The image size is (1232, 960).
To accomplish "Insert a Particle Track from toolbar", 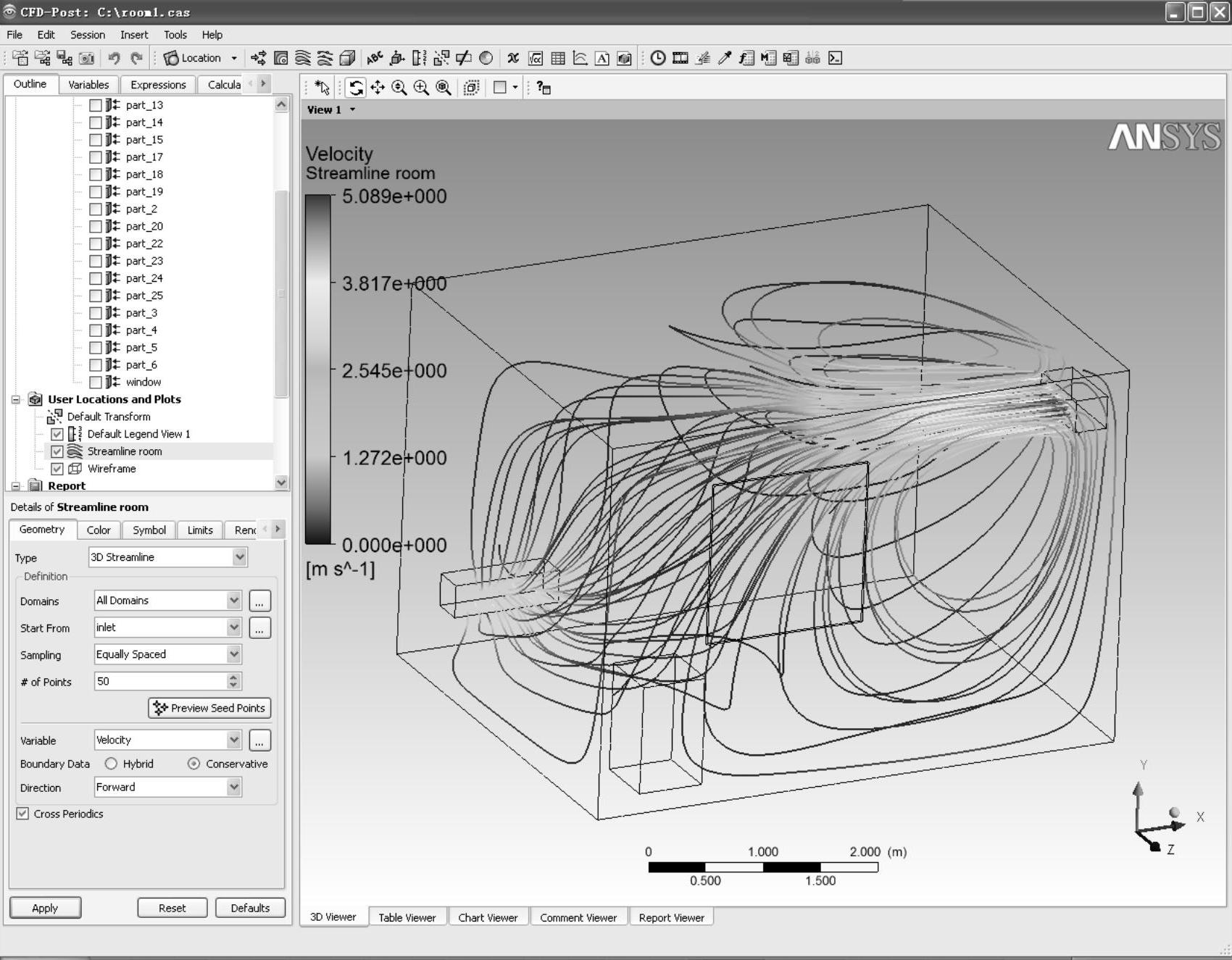I will coord(325,58).
